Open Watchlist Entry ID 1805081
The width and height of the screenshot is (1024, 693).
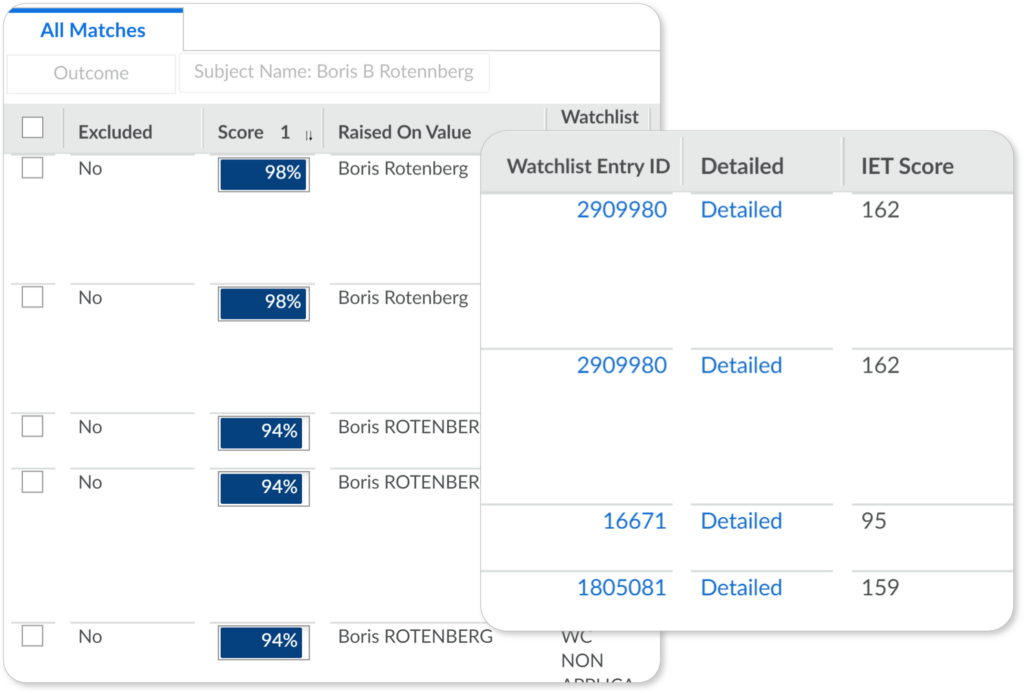coord(621,587)
